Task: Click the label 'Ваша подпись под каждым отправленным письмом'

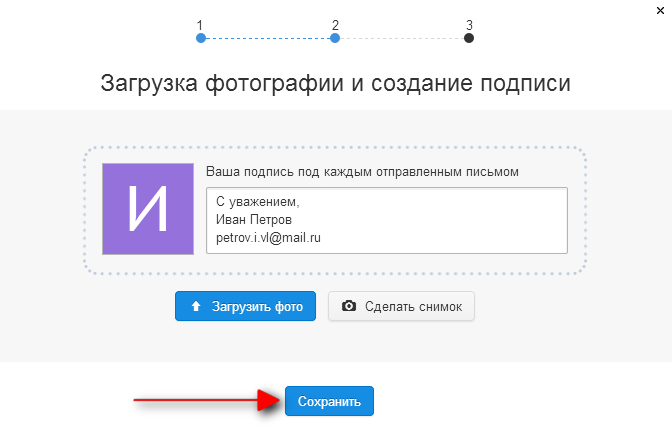Action: (x=362, y=172)
